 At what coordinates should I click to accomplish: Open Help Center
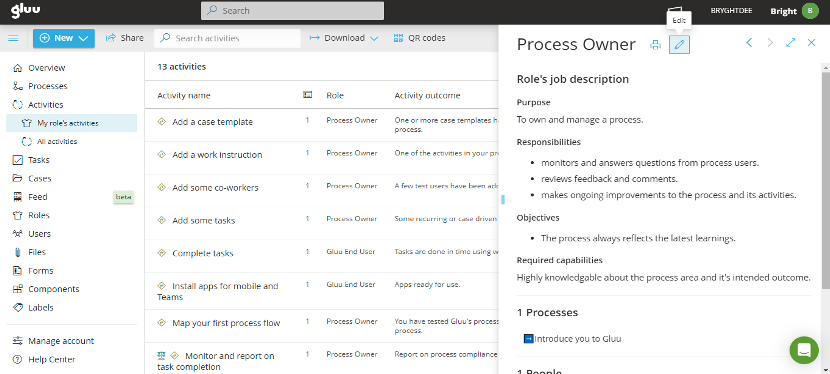51,360
